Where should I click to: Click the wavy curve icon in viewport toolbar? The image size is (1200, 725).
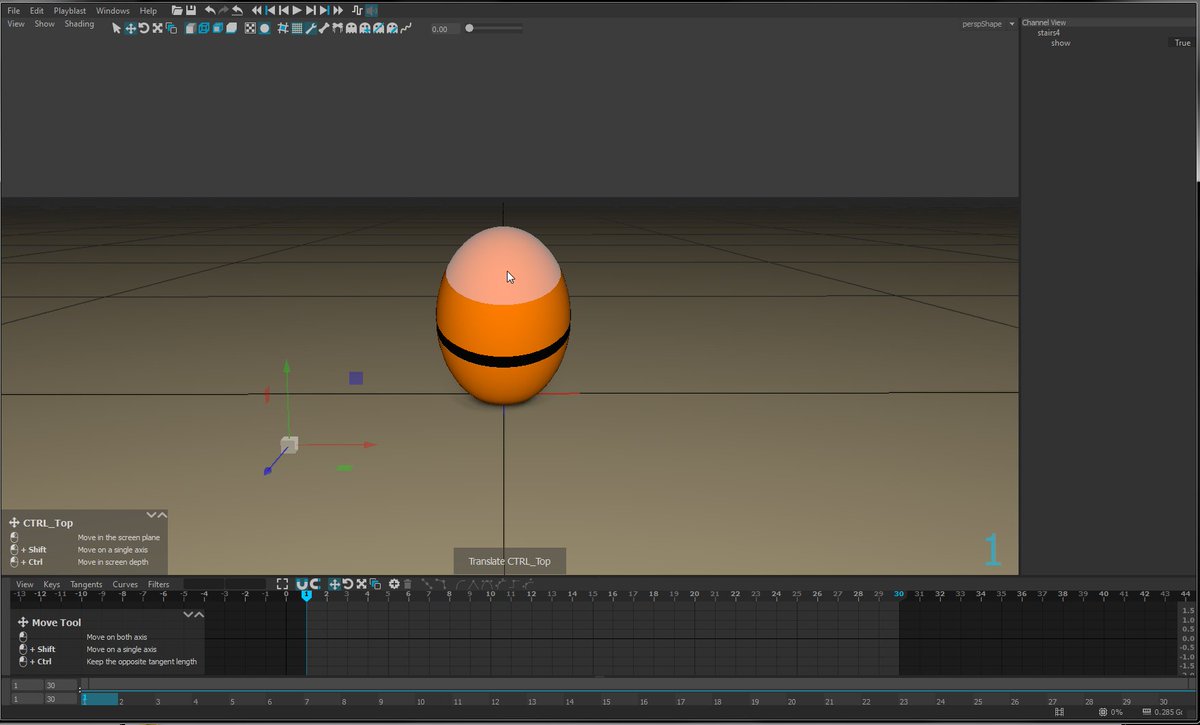(x=405, y=28)
